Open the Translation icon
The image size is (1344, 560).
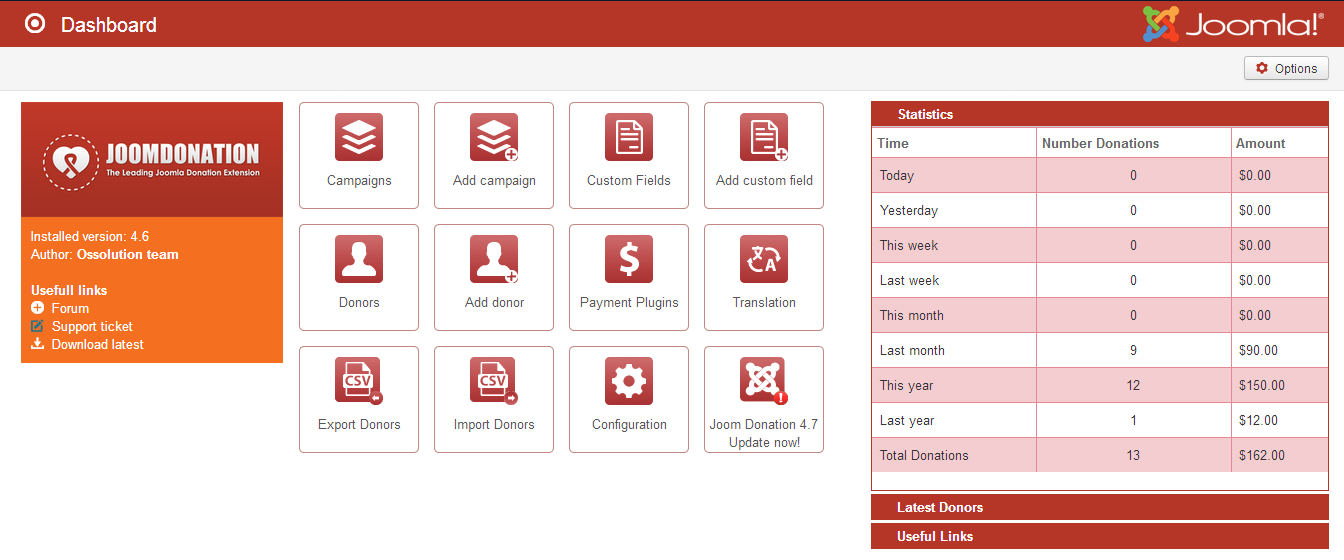764,260
